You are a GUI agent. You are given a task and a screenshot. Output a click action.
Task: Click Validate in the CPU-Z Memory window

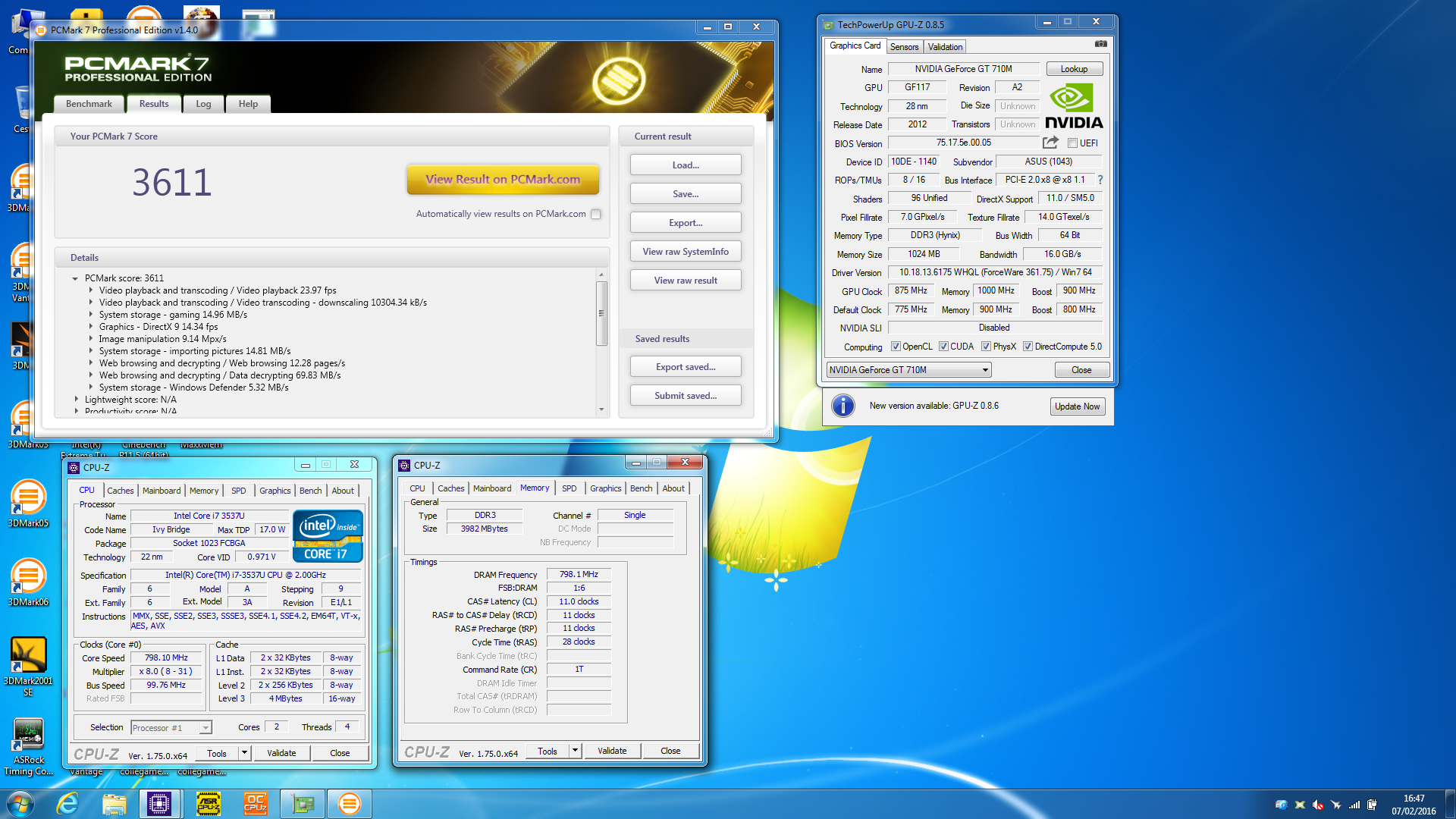pos(612,751)
